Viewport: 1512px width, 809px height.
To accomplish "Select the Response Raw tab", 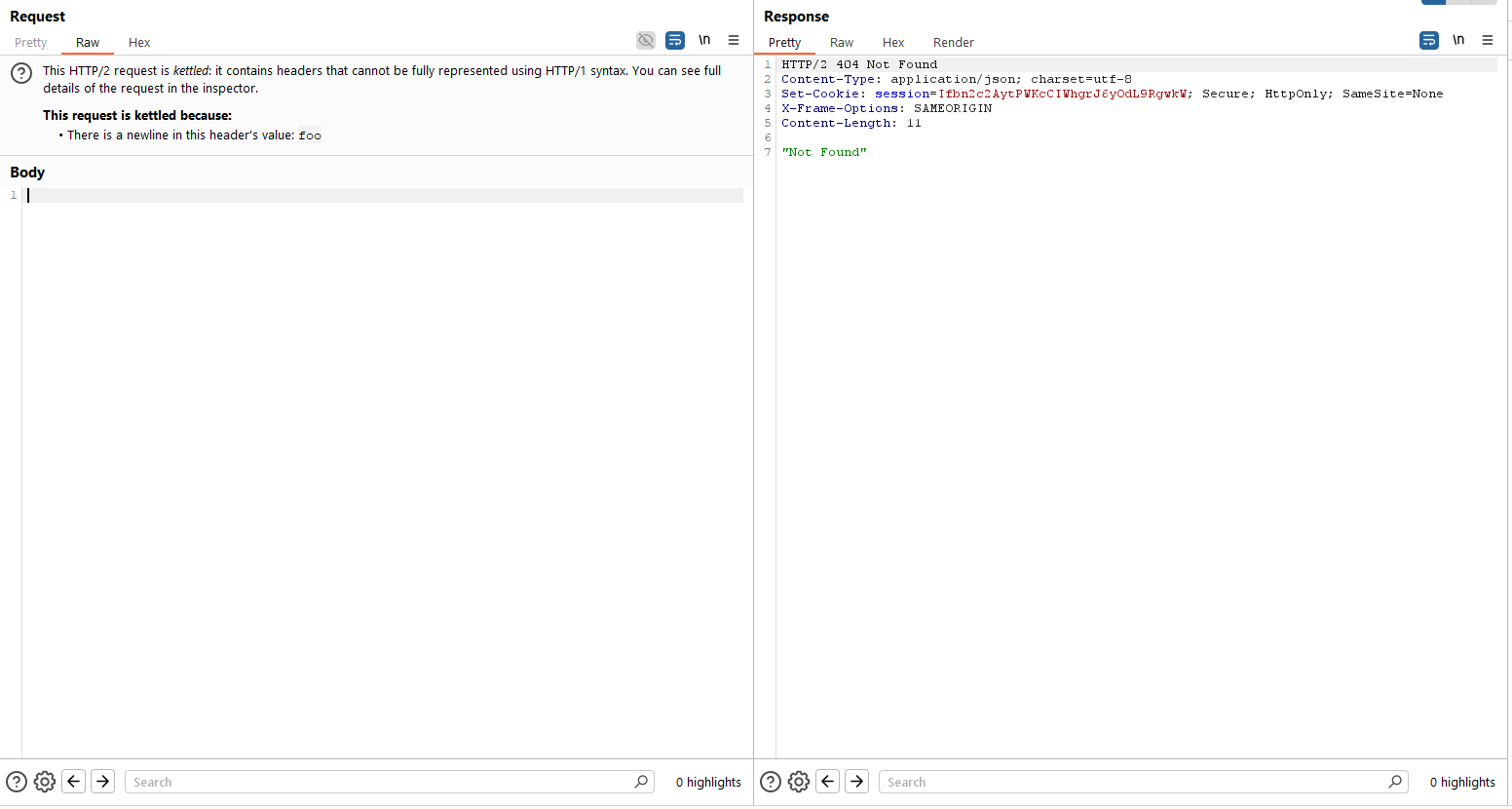I will (x=842, y=43).
